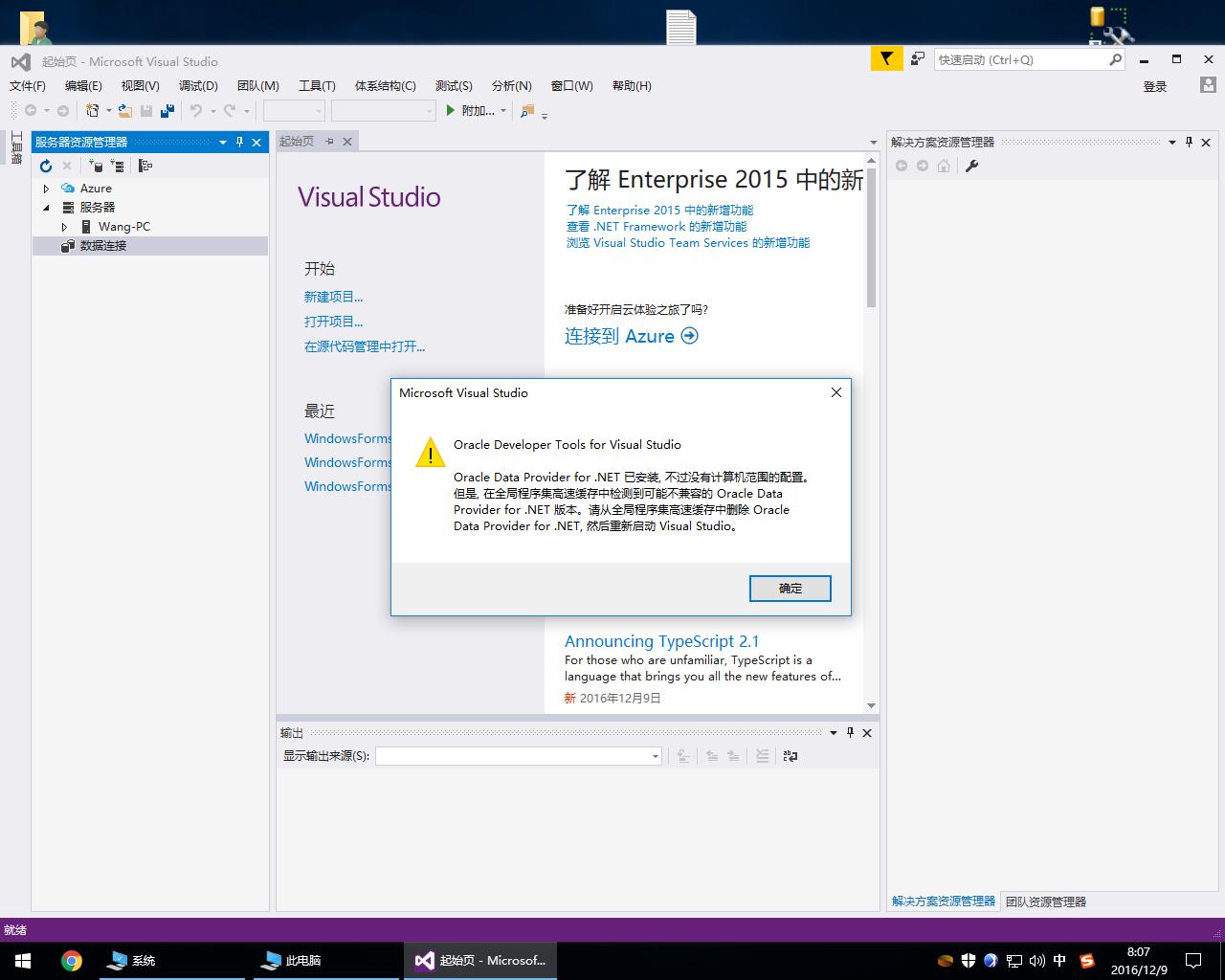The image size is (1225, 980).
Task: Click the Back arrow in Solution Explorer toolbar
Action: (902, 166)
